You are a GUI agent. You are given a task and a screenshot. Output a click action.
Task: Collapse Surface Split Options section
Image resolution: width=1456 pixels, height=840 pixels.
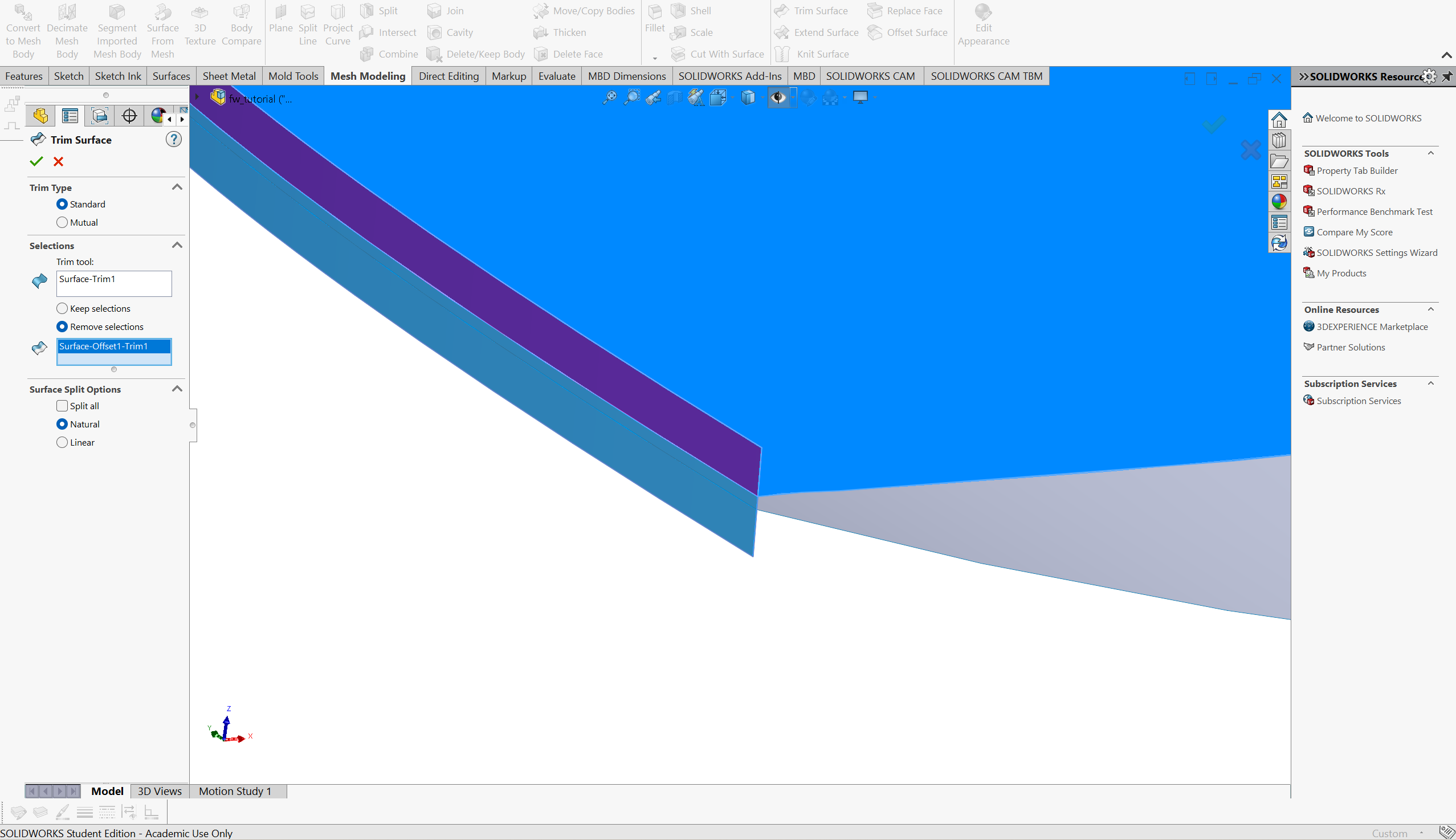[x=177, y=389]
